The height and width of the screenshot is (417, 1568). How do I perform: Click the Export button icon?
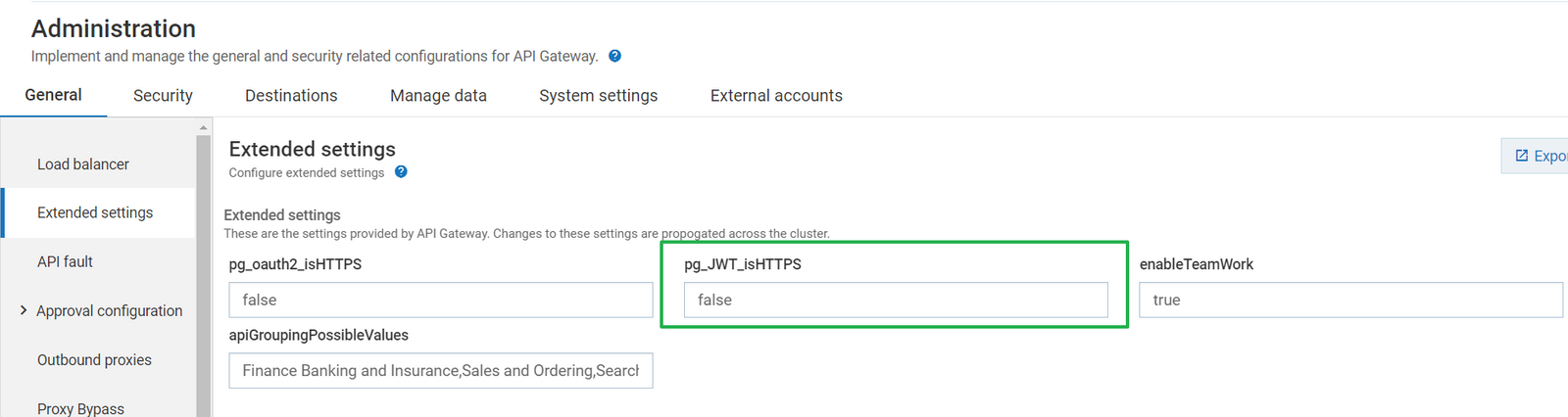click(1522, 156)
